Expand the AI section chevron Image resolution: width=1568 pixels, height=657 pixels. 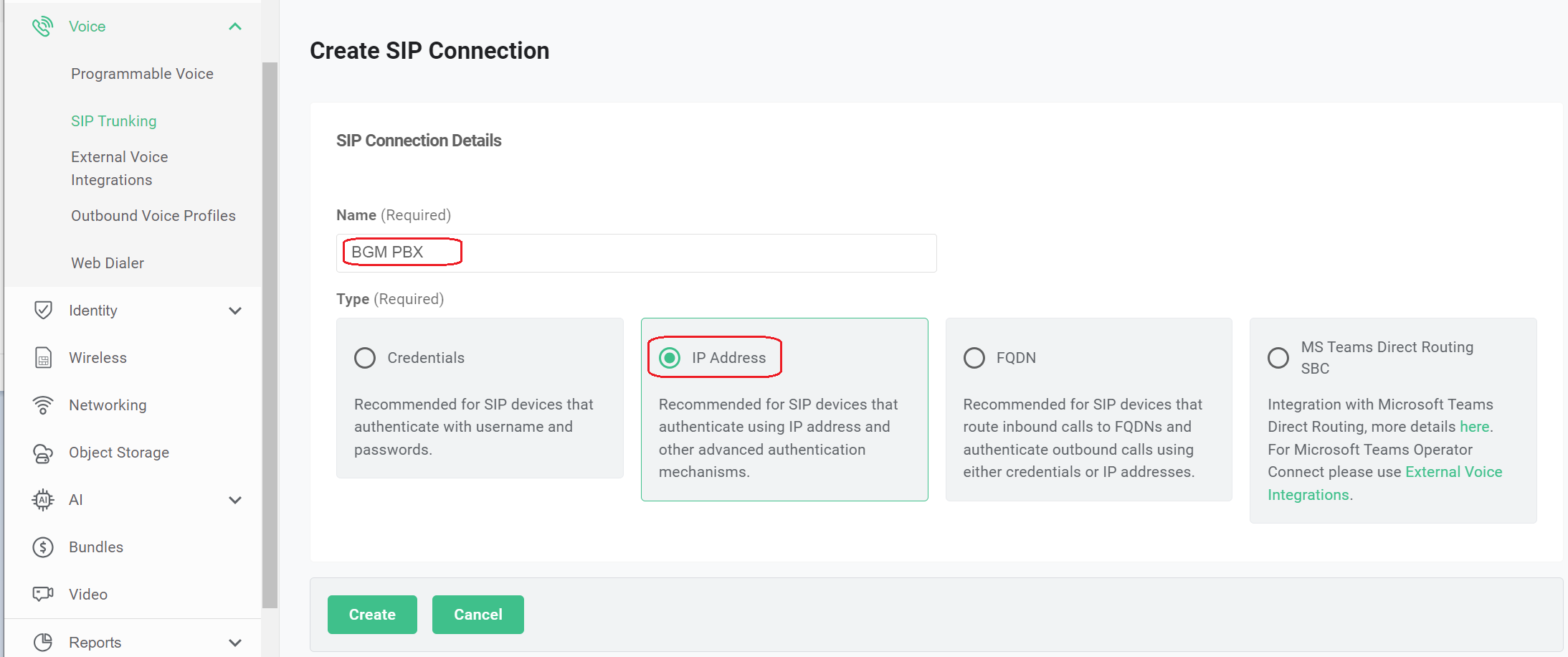pos(235,500)
